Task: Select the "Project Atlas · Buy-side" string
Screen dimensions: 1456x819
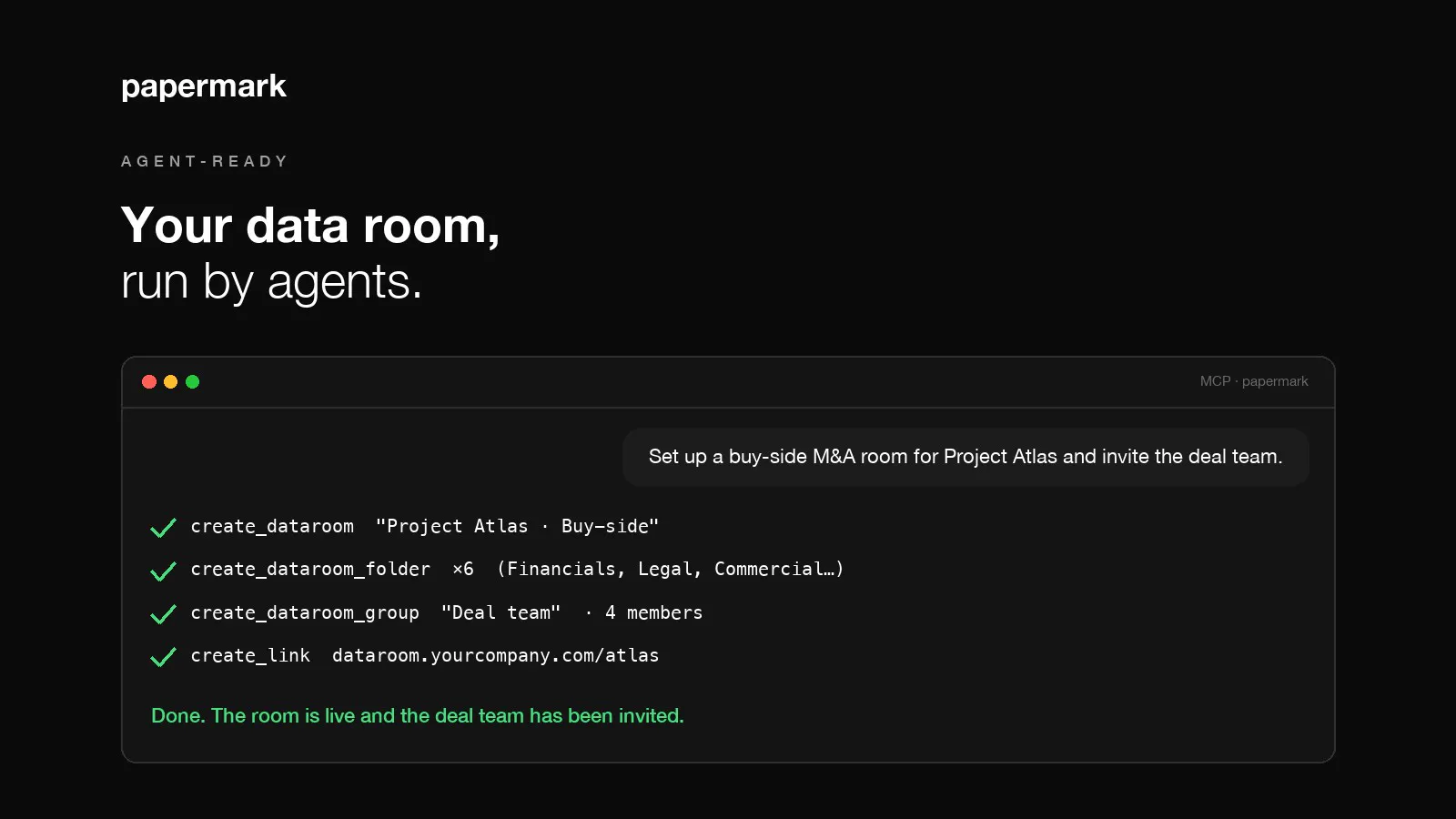Action: point(517,526)
